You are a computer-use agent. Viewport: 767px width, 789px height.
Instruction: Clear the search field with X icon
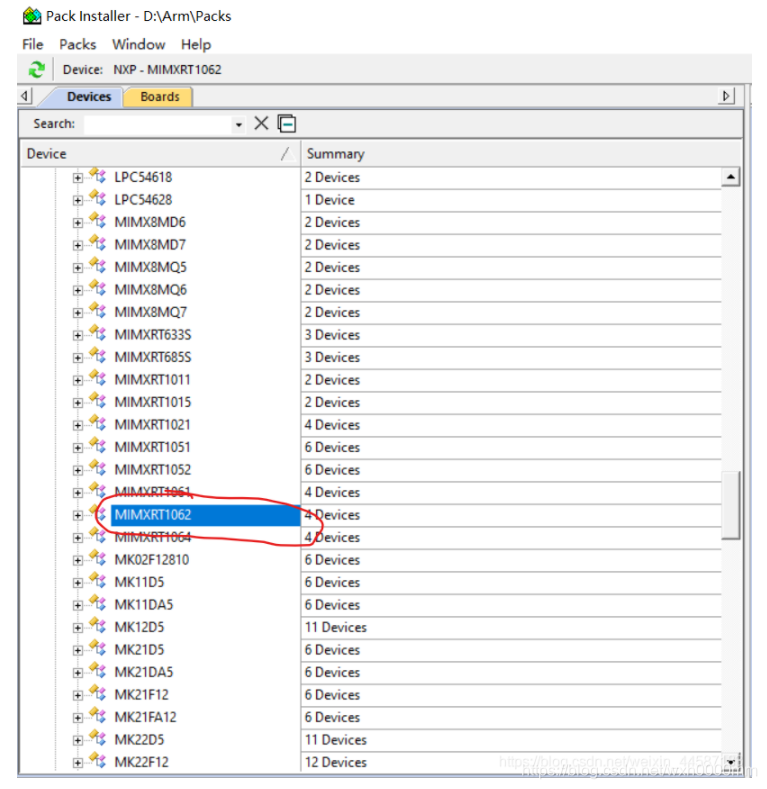pyautogui.click(x=261, y=123)
